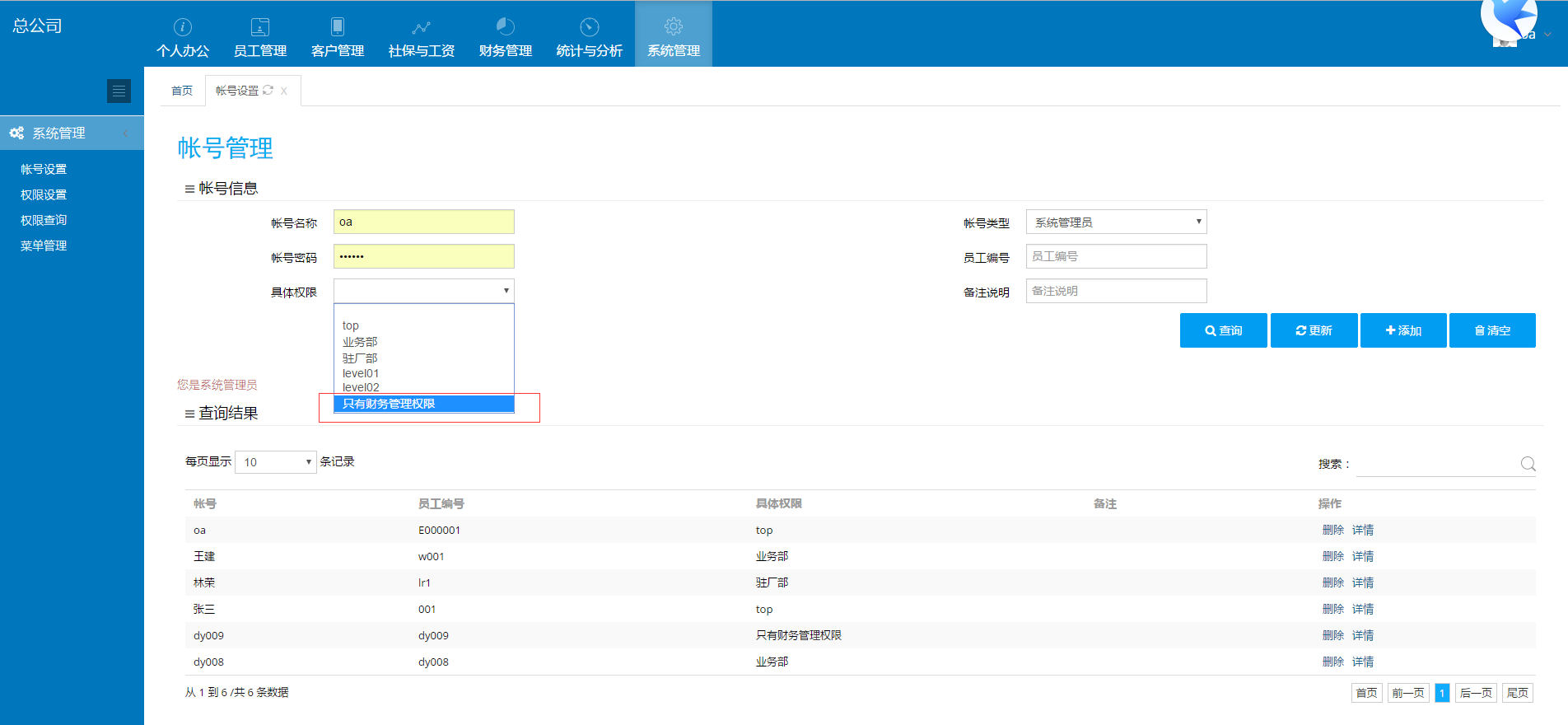View 详情 for dy008
The height and width of the screenshot is (725, 1568).
(x=1363, y=662)
